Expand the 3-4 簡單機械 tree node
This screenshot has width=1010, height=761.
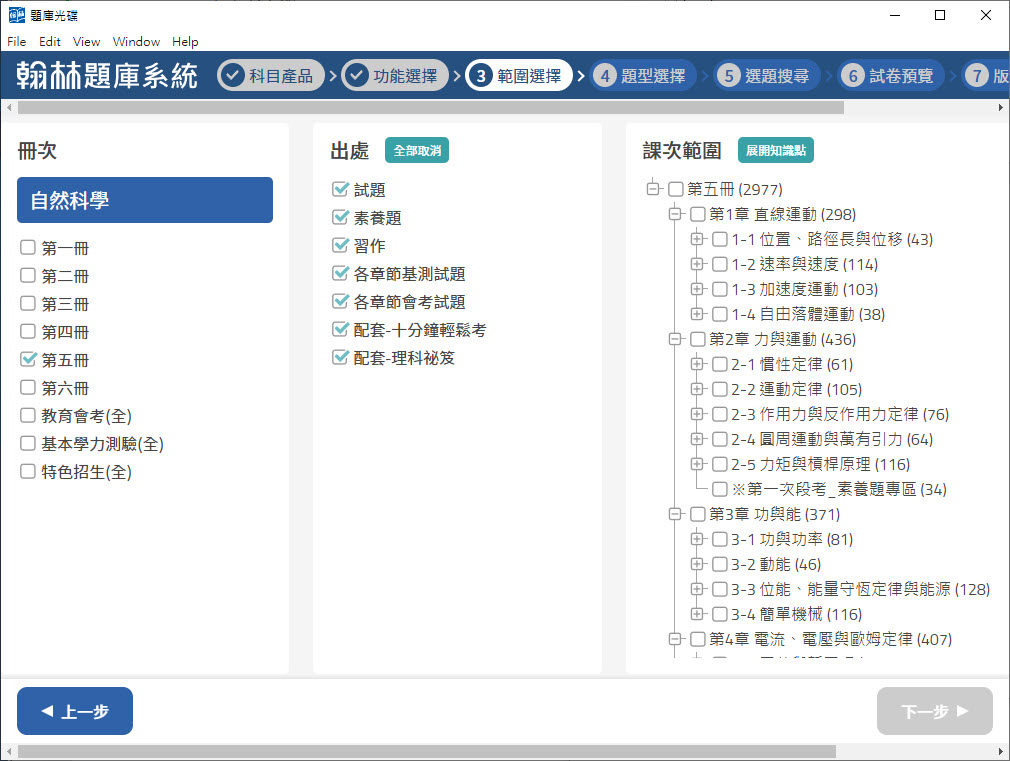coord(697,614)
